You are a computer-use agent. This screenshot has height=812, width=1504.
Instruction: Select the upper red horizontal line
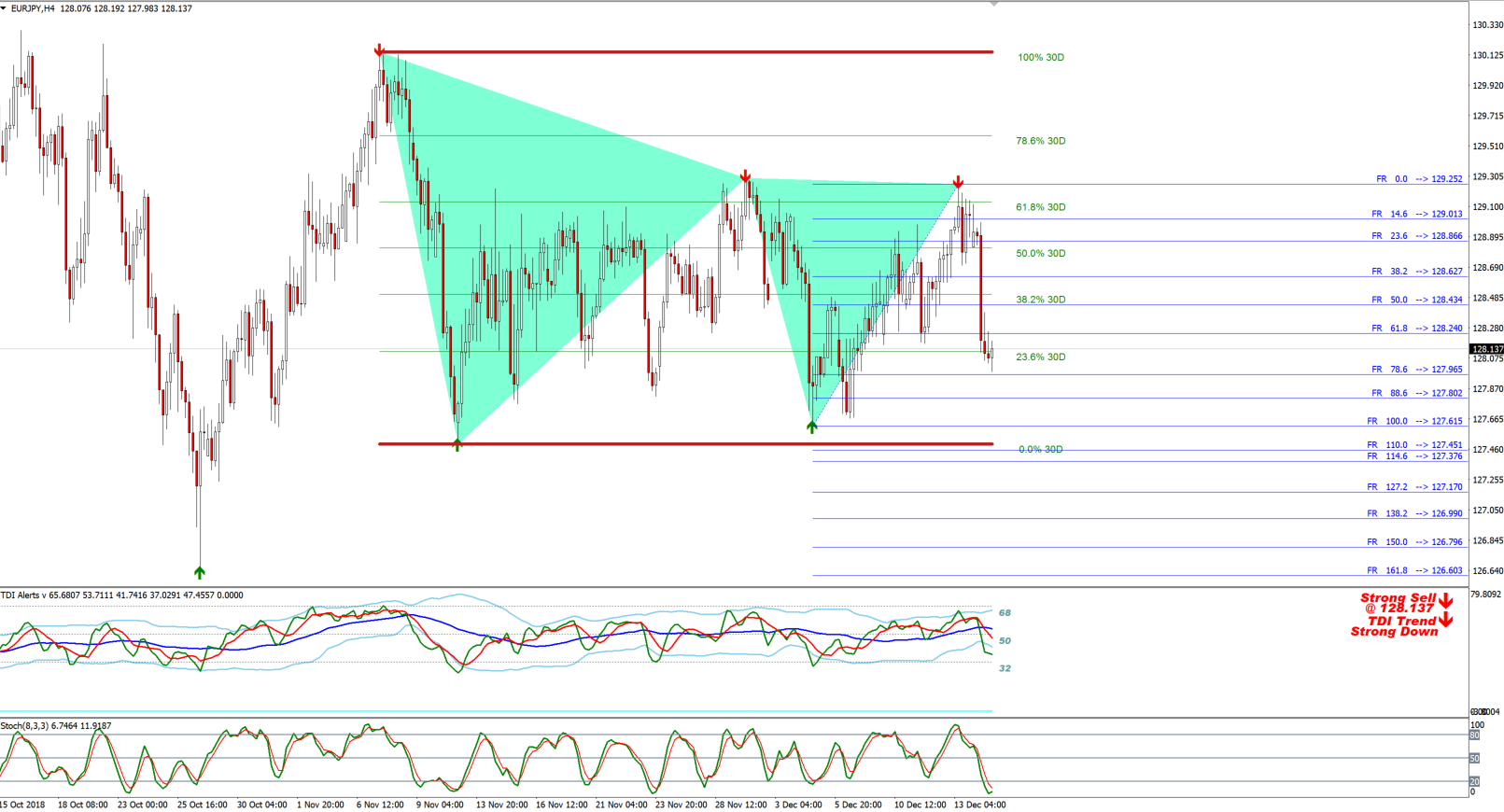pyautogui.click(x=686, y=52)
